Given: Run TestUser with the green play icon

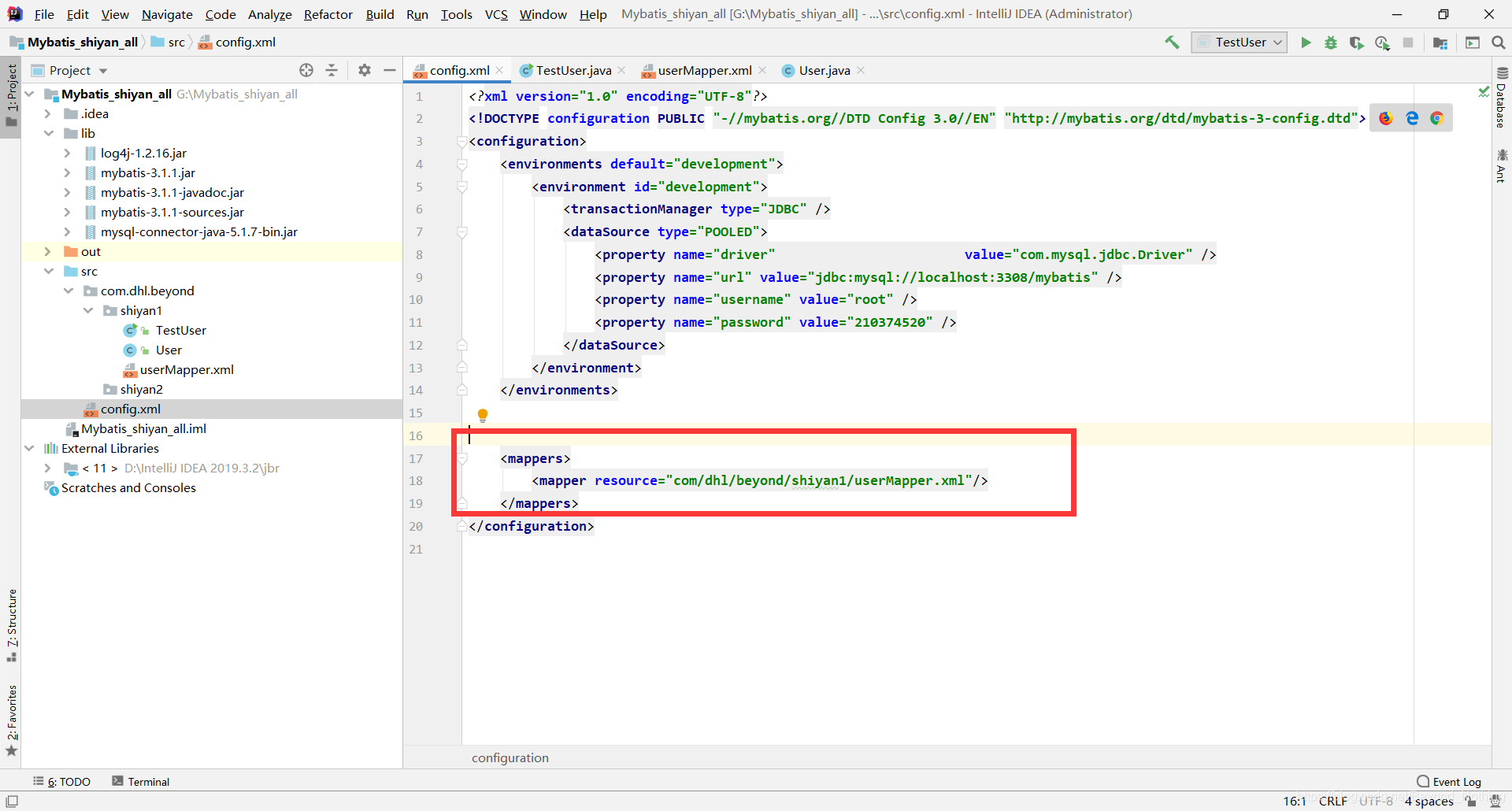Looking at the screenshot, I should click(1306, 43).
